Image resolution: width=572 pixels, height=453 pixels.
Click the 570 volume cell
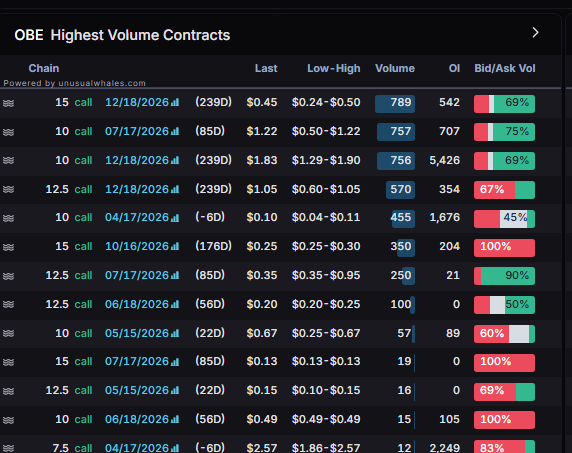(x=400, y=190)
